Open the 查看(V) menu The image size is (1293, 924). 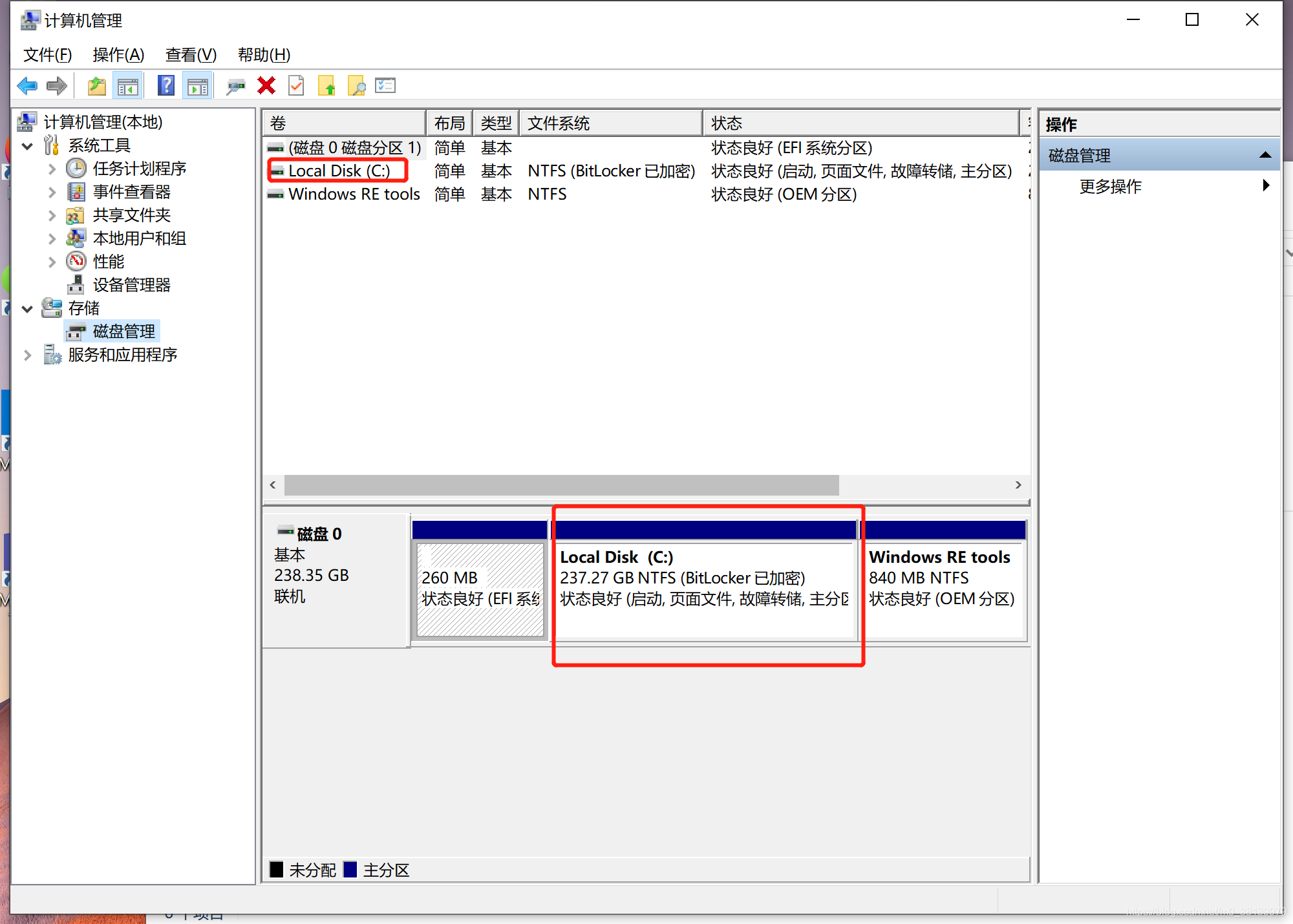pos(191,55)
